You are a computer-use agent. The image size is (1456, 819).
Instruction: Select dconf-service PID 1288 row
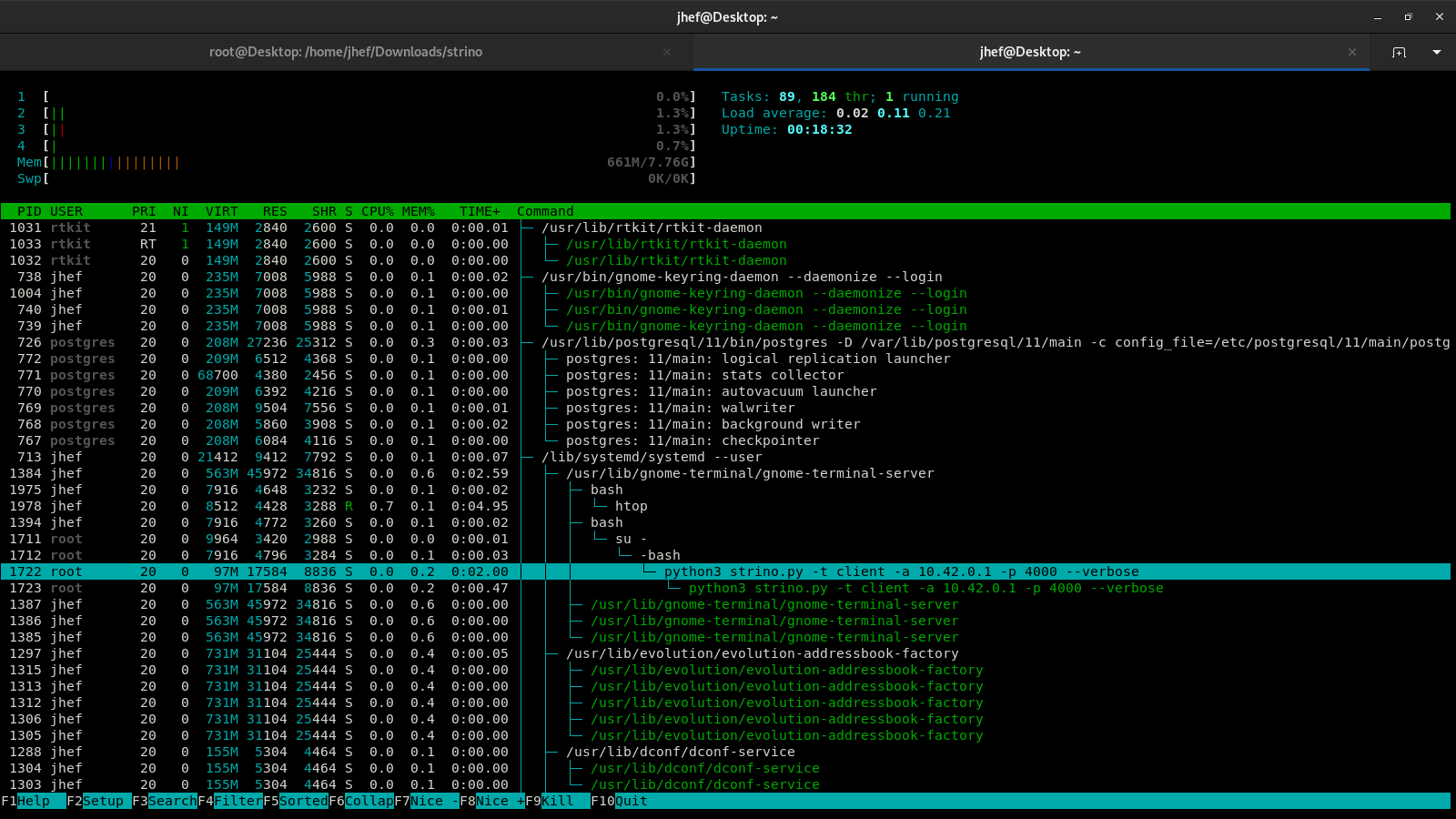(x=725, y=752)
